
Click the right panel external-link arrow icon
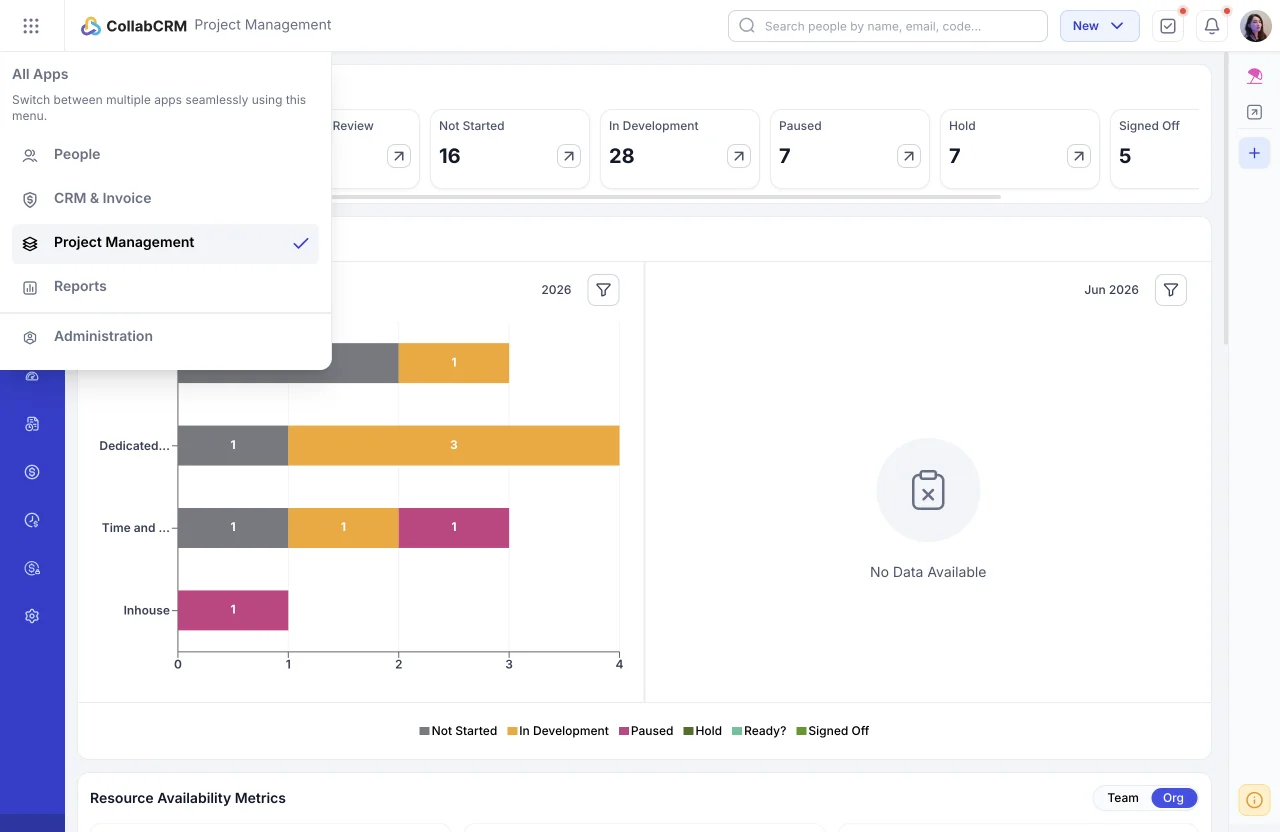(x=1254, y=113)
